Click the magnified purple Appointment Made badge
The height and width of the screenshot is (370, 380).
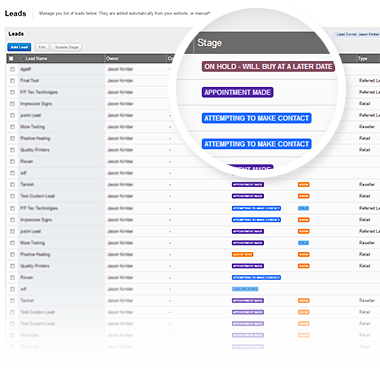coord(237,92)
